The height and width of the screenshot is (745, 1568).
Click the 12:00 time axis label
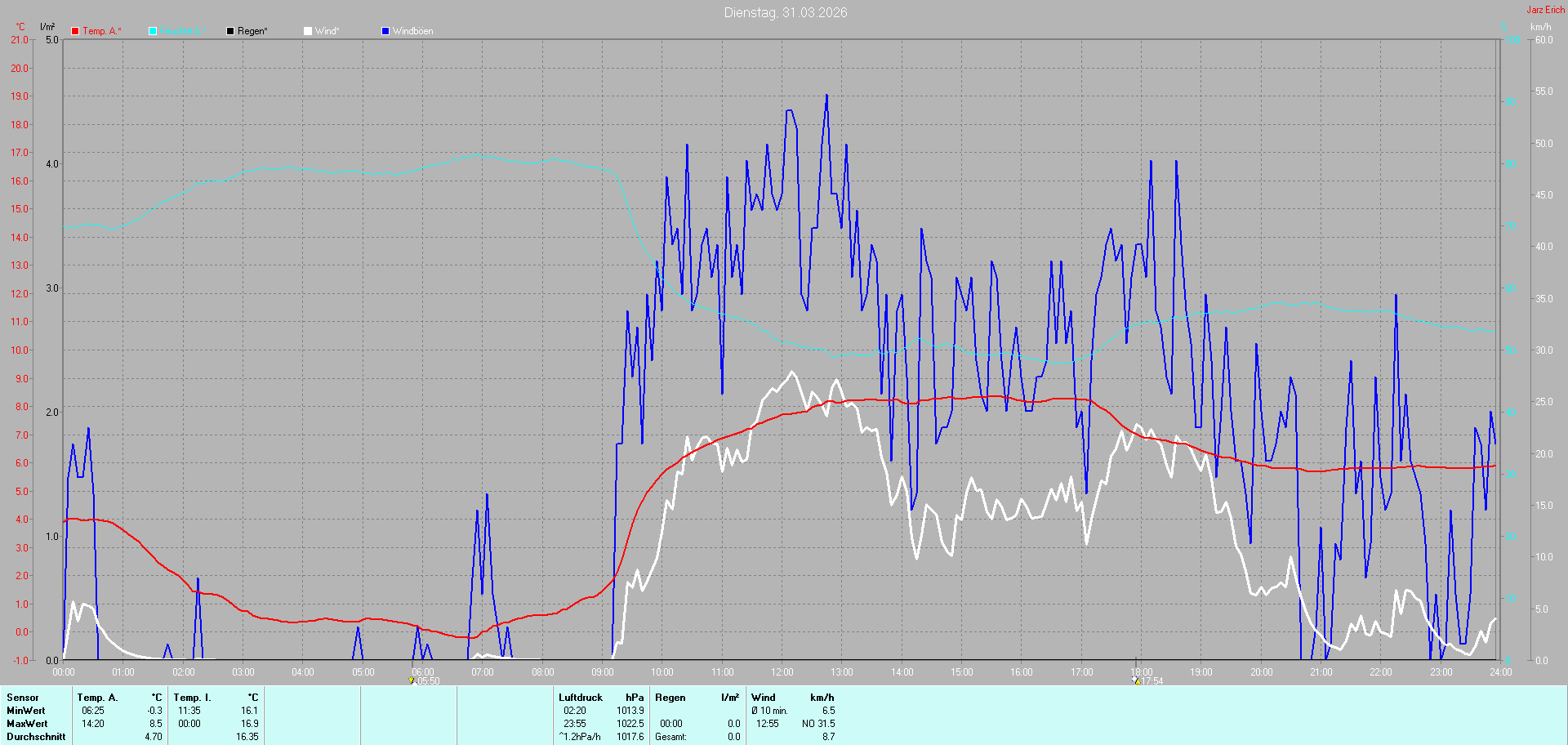click(x=782, y=672)
